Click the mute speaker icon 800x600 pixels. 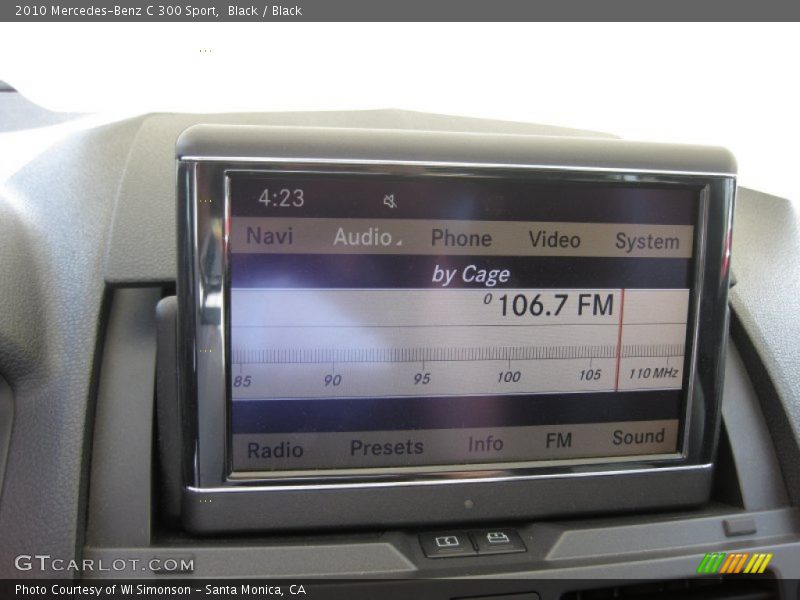coord(390,201)
